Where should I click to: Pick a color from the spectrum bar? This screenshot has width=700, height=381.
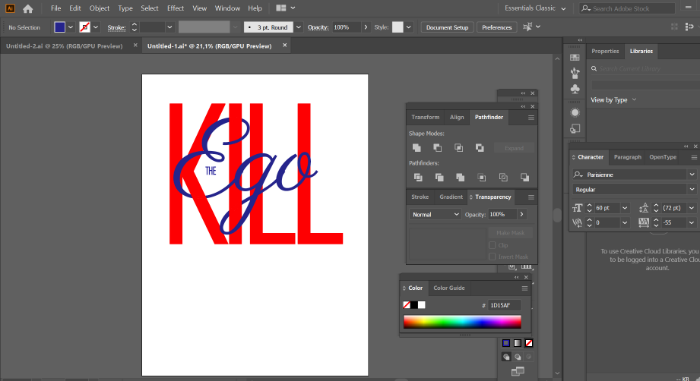462,322
